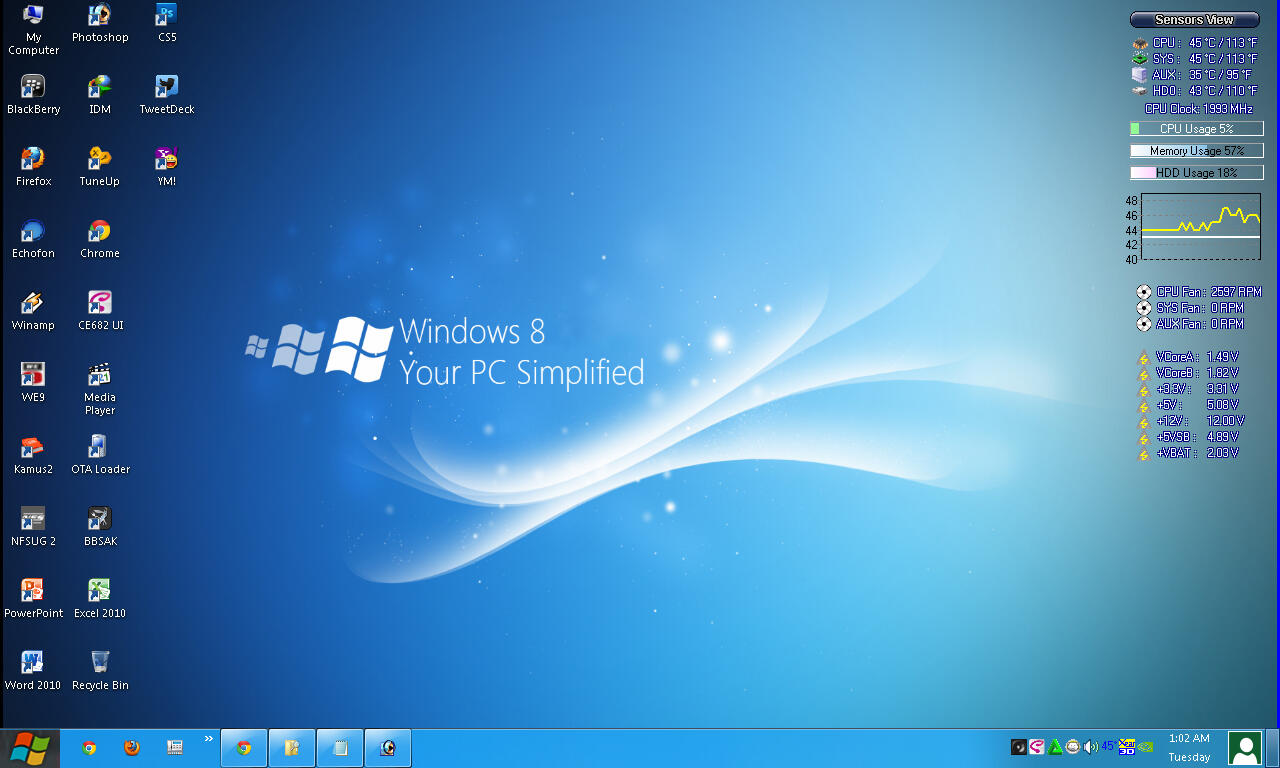Open the Xear 3D audio tray icon
The image size is (1280, 768).
tap(1127, 747)
